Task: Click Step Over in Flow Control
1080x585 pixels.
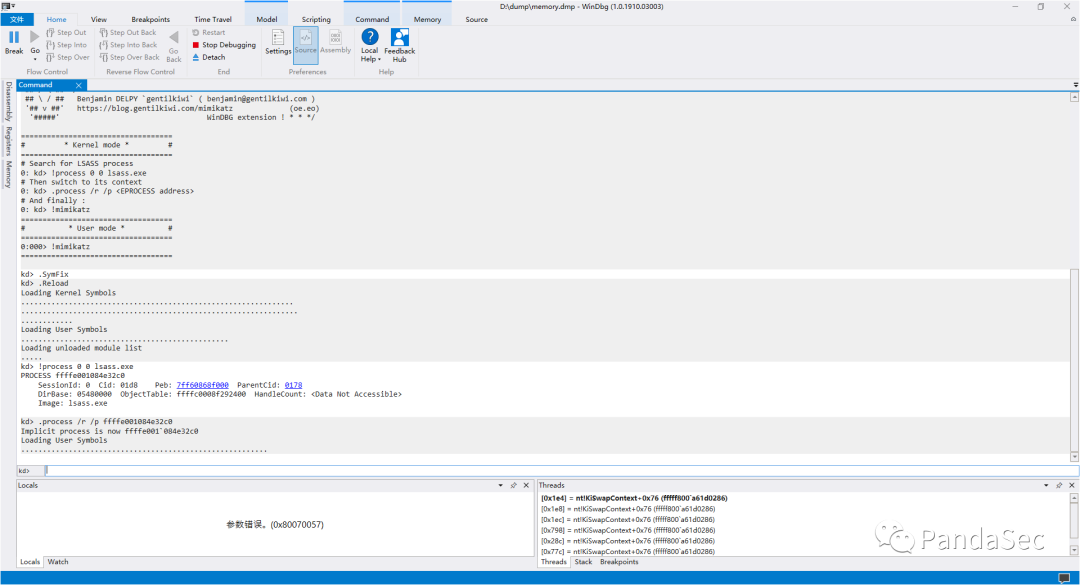Action: (x=68, y=57)
